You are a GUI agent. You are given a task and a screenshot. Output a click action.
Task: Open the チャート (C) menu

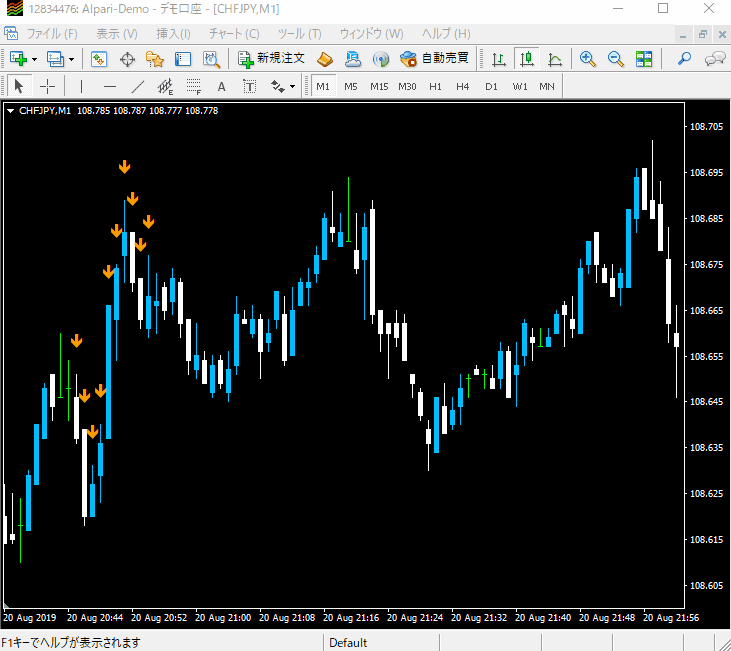234,34
